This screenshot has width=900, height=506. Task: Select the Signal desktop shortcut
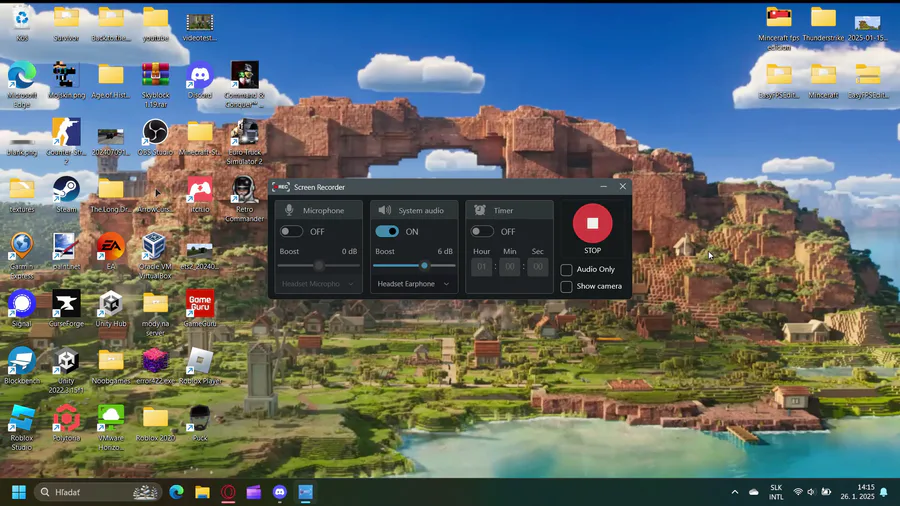(22, 309)
